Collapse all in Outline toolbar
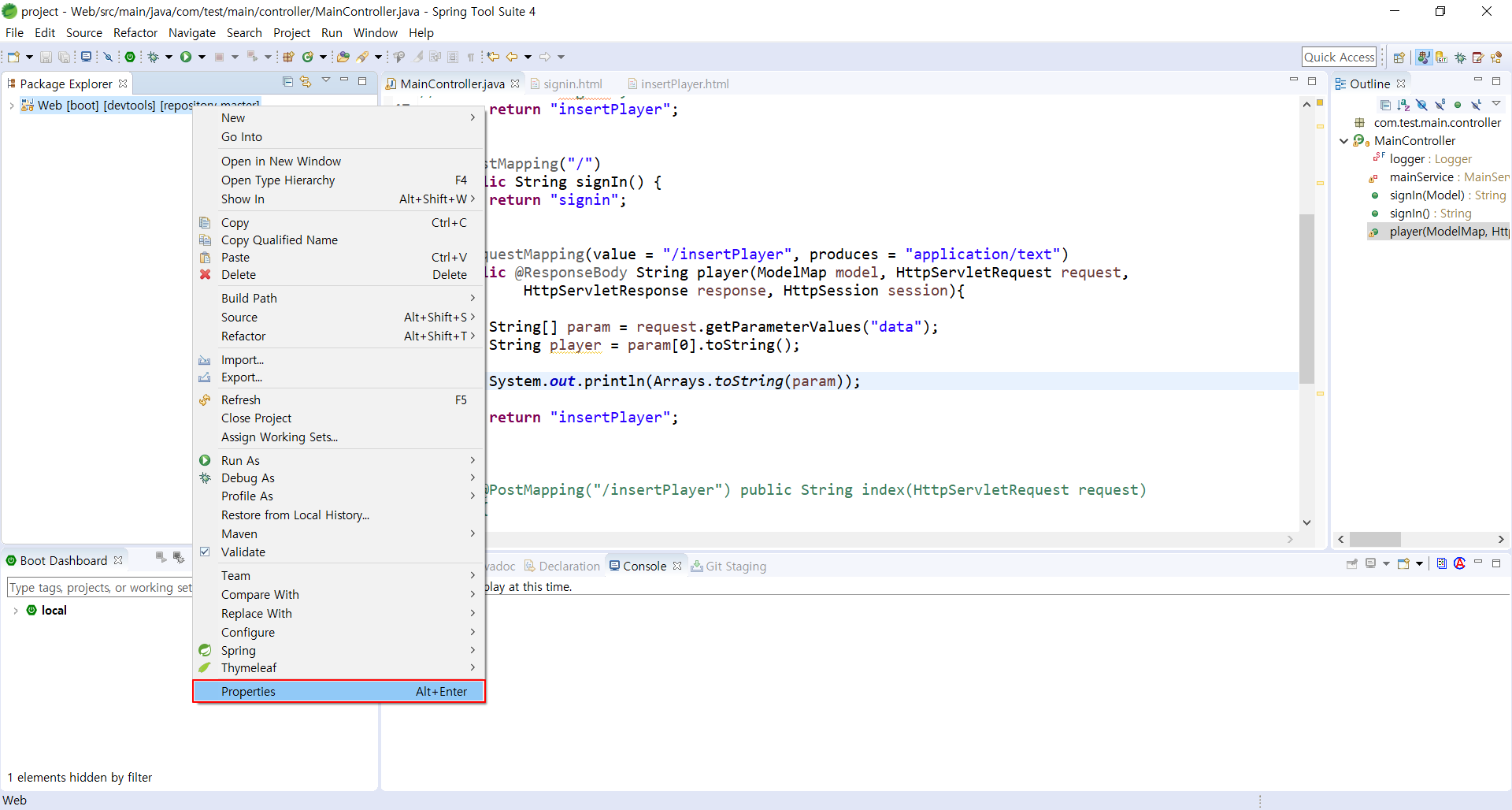This screenshot has width=1512, height=810. pos(1385,105)
